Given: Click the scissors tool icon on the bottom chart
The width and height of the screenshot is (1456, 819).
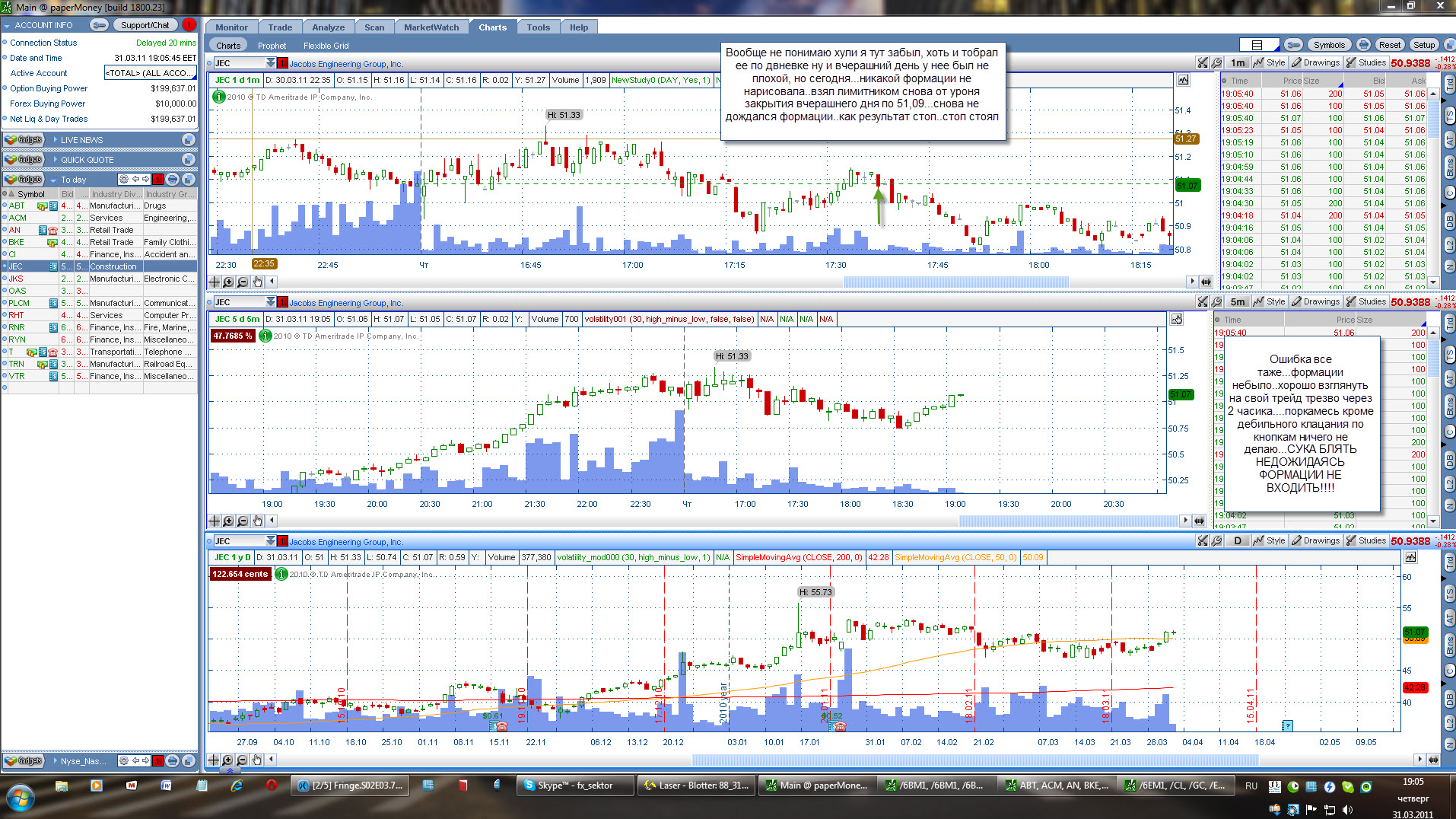Looking at the screenshot, I should click(1202, 541).
